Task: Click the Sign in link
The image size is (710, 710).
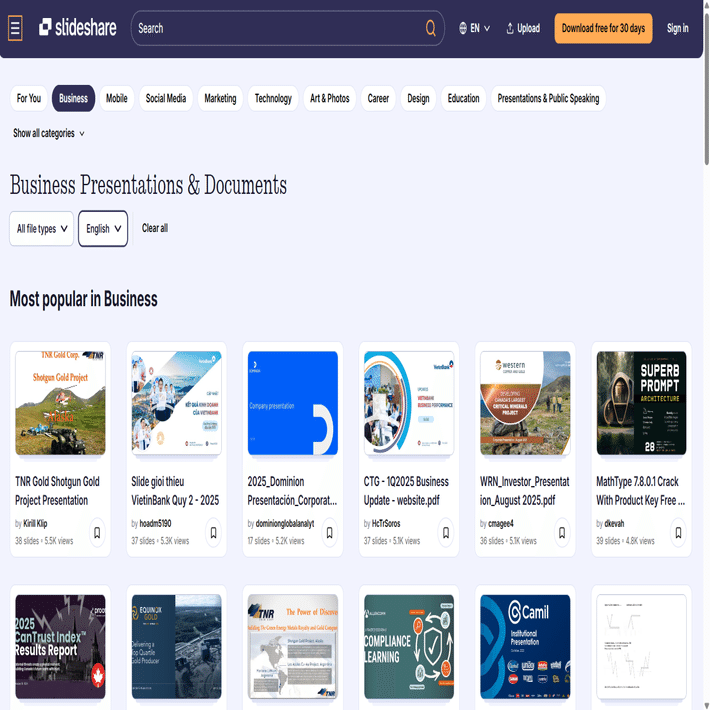Action: coord(677,28)
